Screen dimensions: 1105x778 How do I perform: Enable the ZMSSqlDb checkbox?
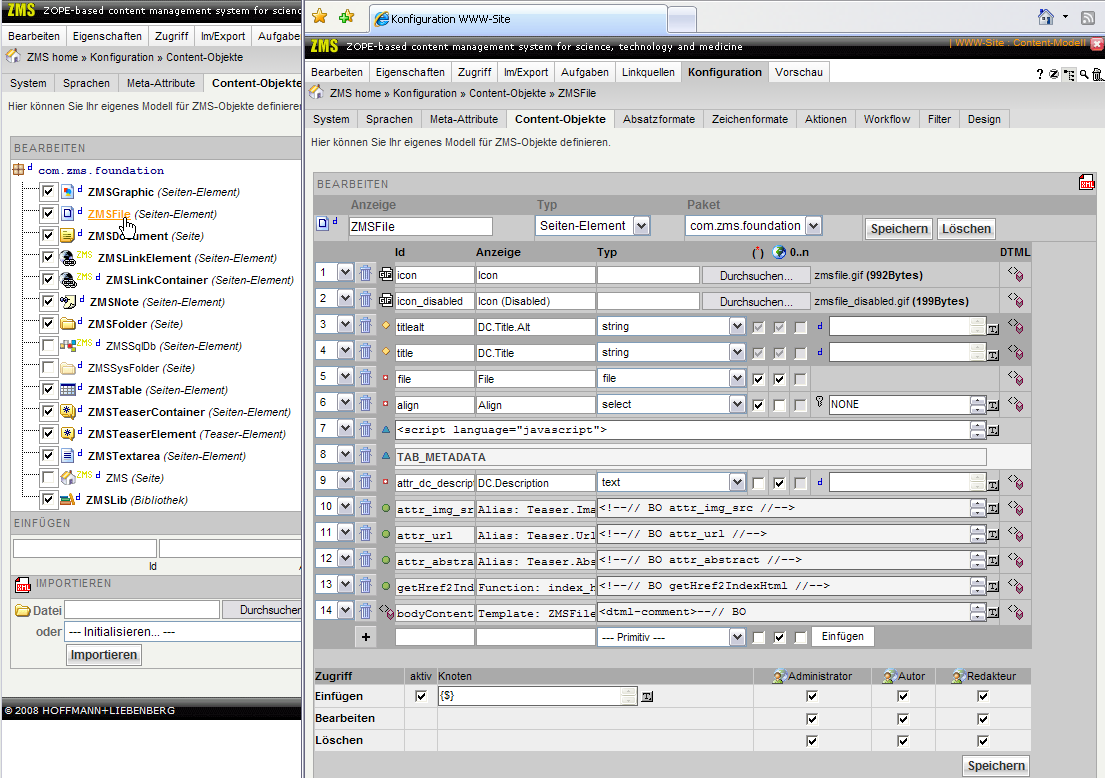(x=48, y=345)
